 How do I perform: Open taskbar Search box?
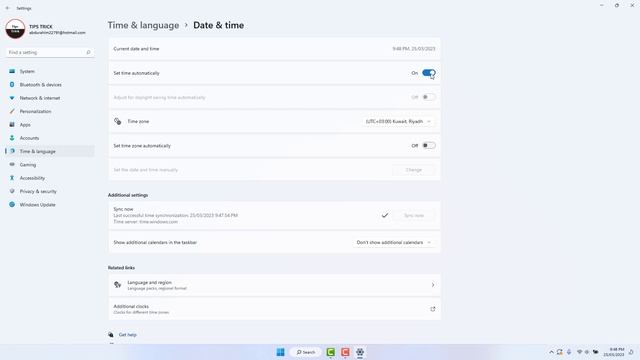click(306, 352)
